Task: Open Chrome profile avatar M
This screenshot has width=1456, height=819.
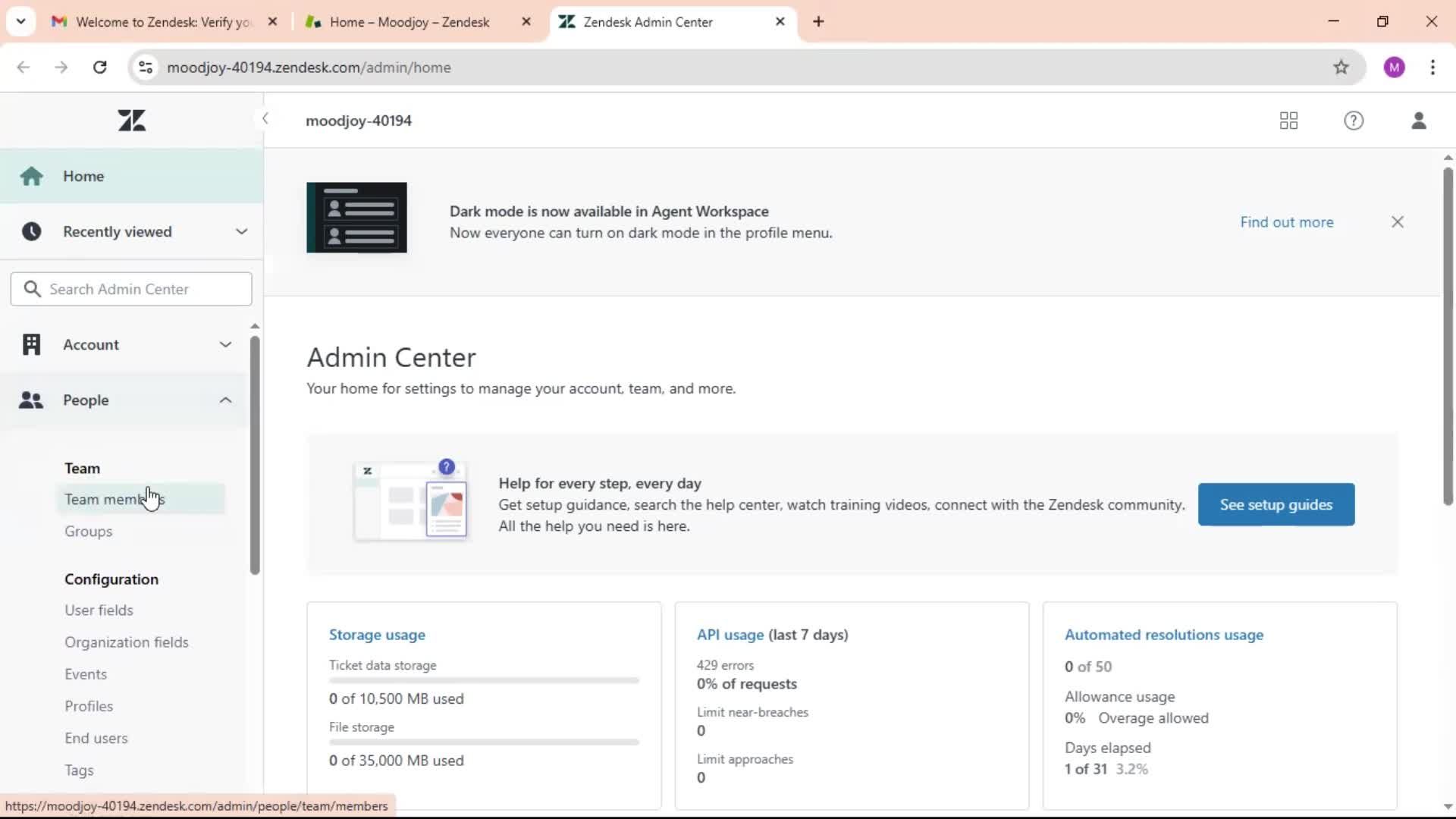Action: click(1394, 67)
